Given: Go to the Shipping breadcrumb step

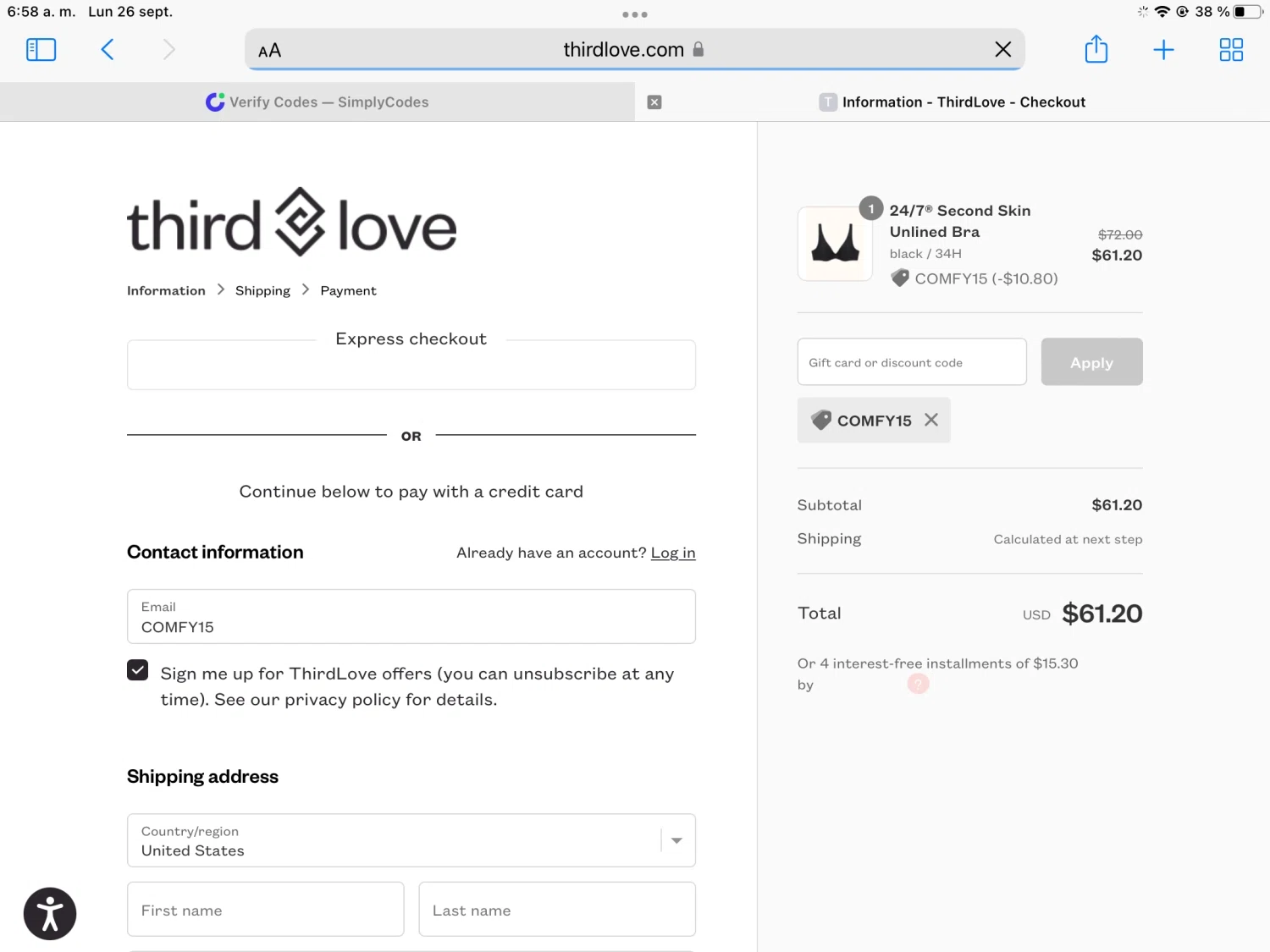Looking at the screenshot, I should [x=262, y=290].
